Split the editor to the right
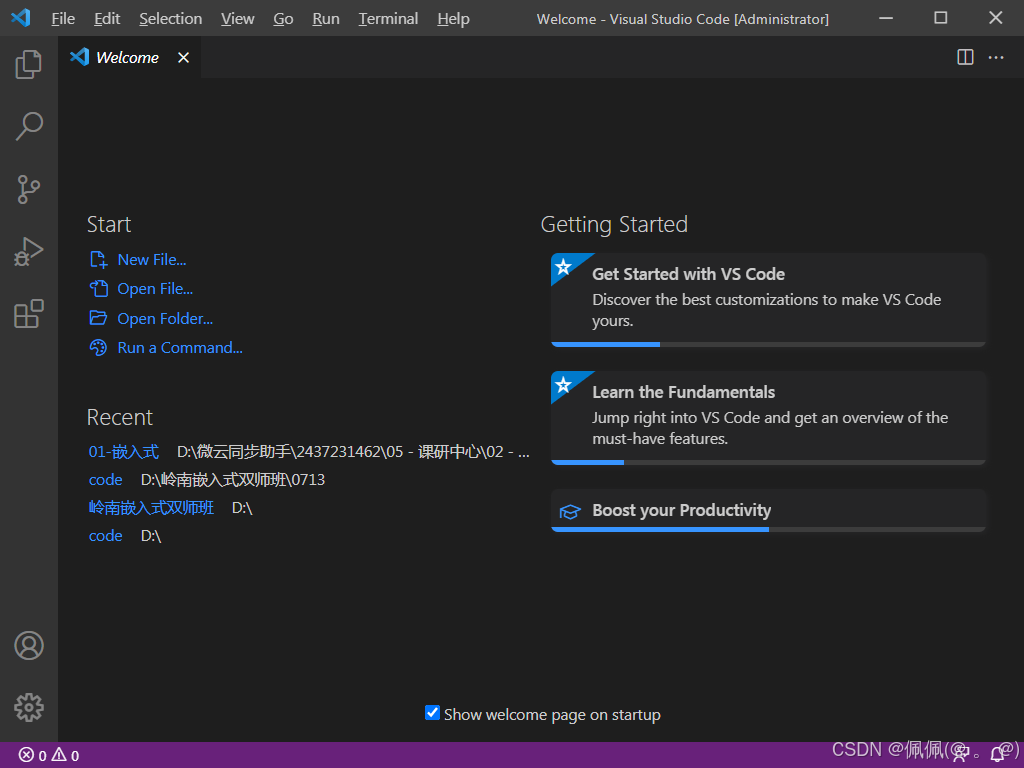1024x768 pixels. [965, 57]
